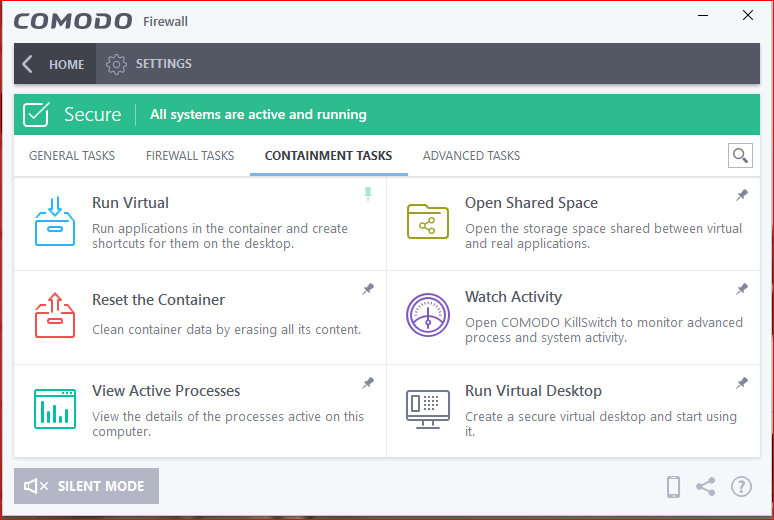
Task: Click the Run Virtual Desktop monitor icon
Action: coord(427,409)
